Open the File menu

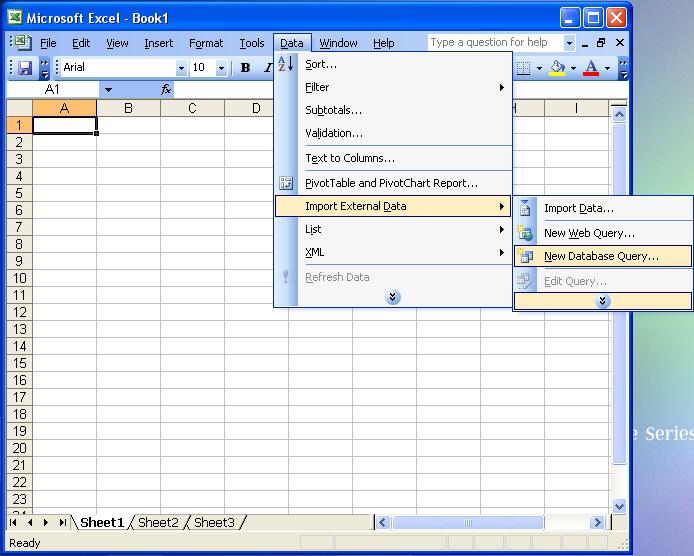[48, 43]
